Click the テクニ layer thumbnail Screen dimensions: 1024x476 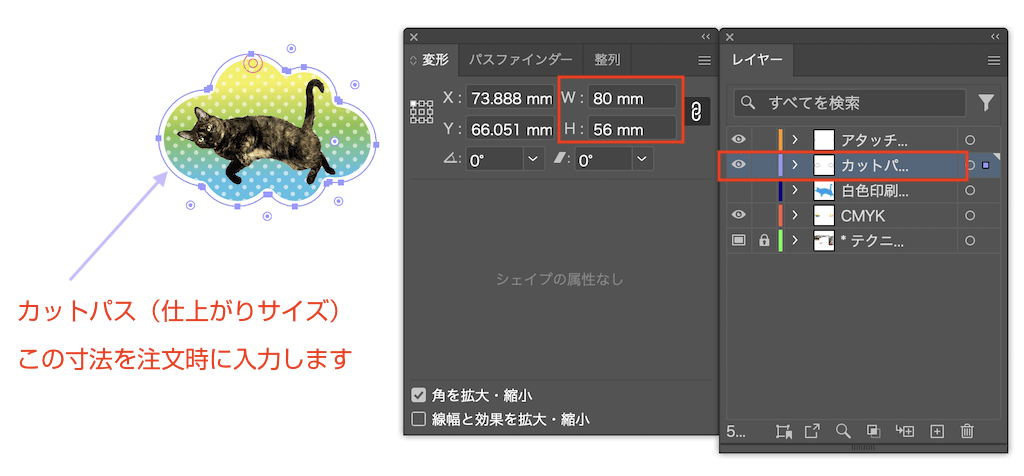pyautogui.click(x=824, y=241)
